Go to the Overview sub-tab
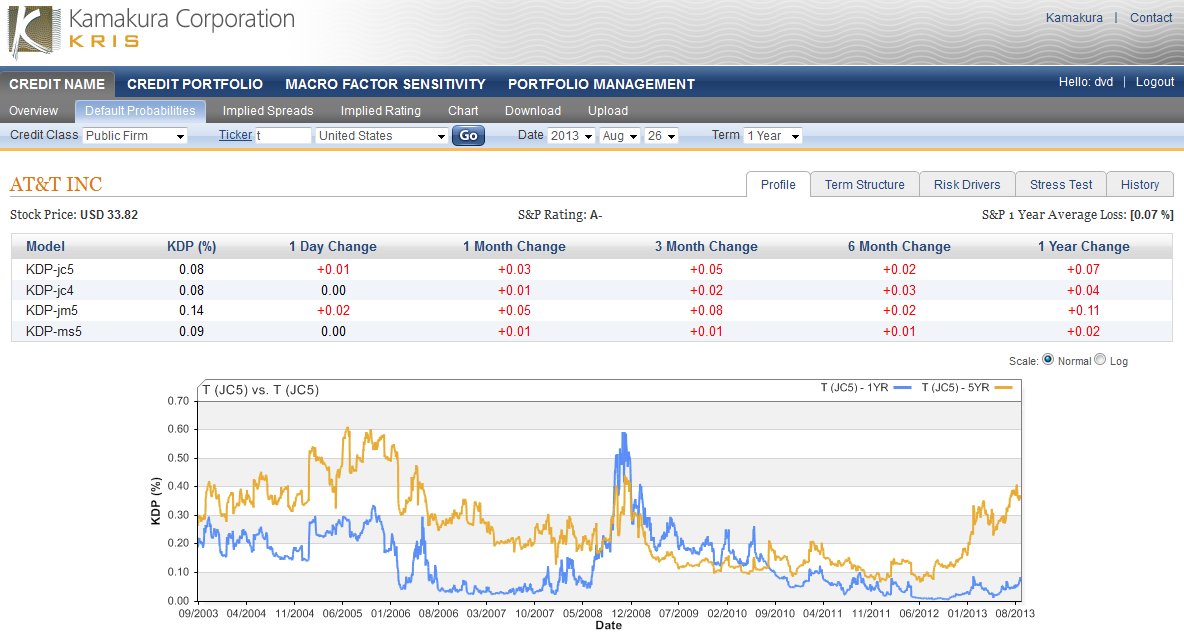 (x=33, y=111)
